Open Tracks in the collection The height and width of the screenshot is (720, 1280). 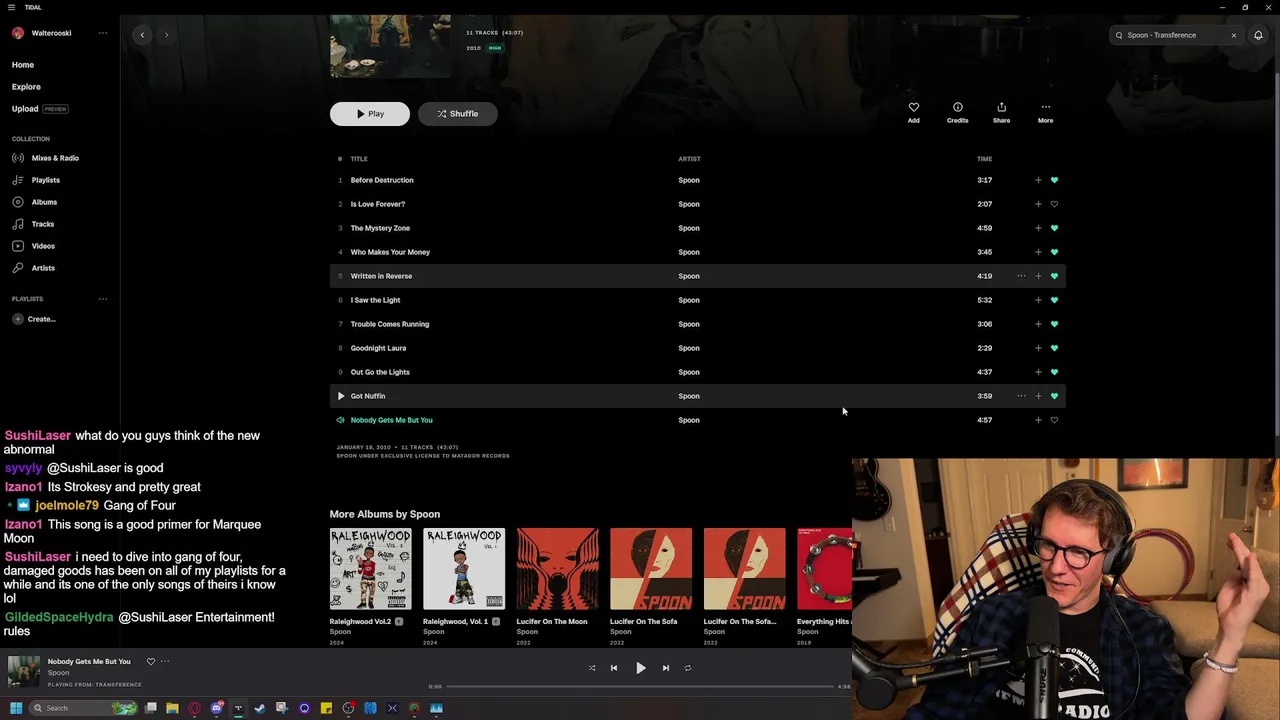pyautogui.click(x=33, y=224)
